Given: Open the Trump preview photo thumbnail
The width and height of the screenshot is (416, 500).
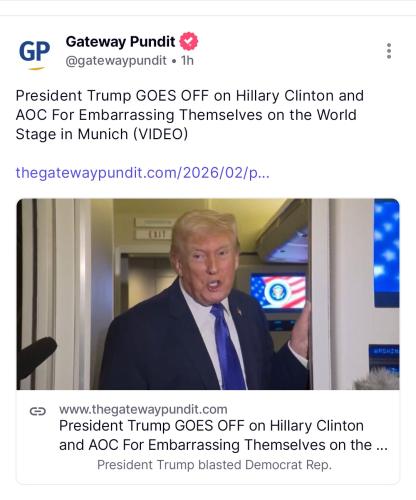Looking at the screenshot, I should tap(208, 294).
